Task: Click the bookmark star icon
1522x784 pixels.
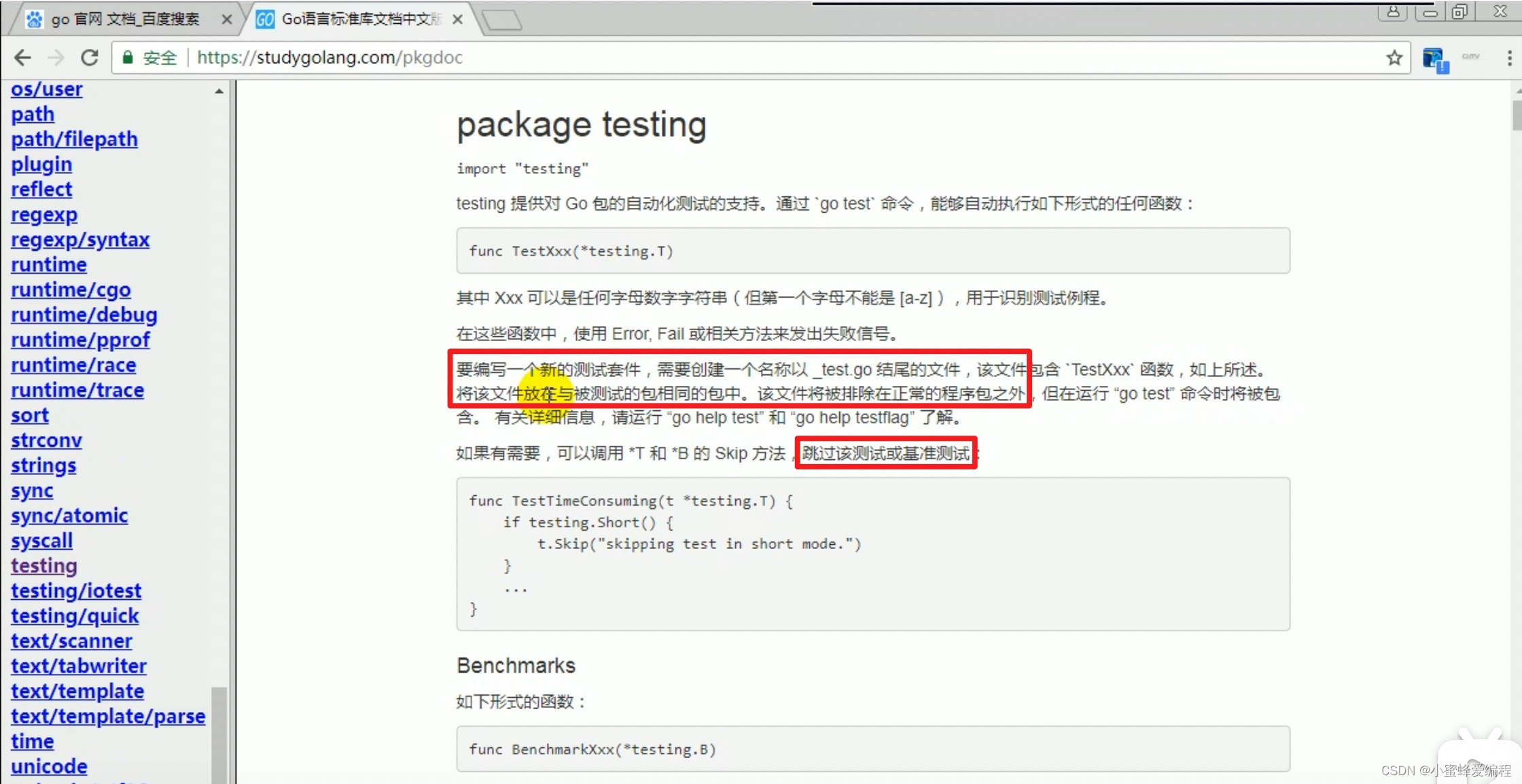Action: pos(1393,57)
